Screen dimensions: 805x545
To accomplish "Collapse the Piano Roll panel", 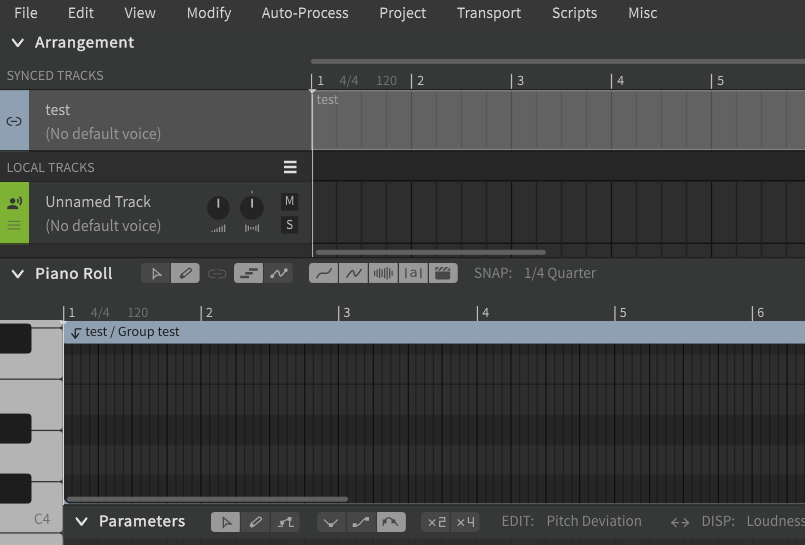I will [18, 274].
